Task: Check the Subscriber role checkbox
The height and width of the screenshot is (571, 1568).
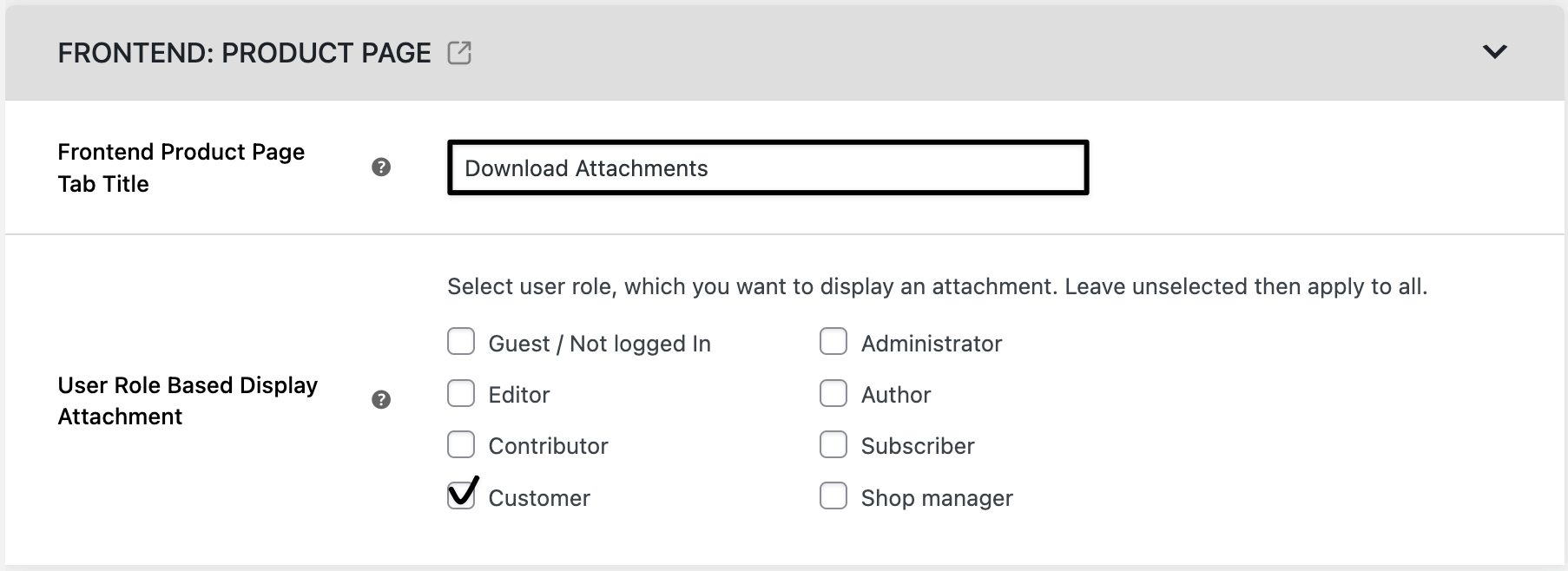Action: (x=833, y=444)
